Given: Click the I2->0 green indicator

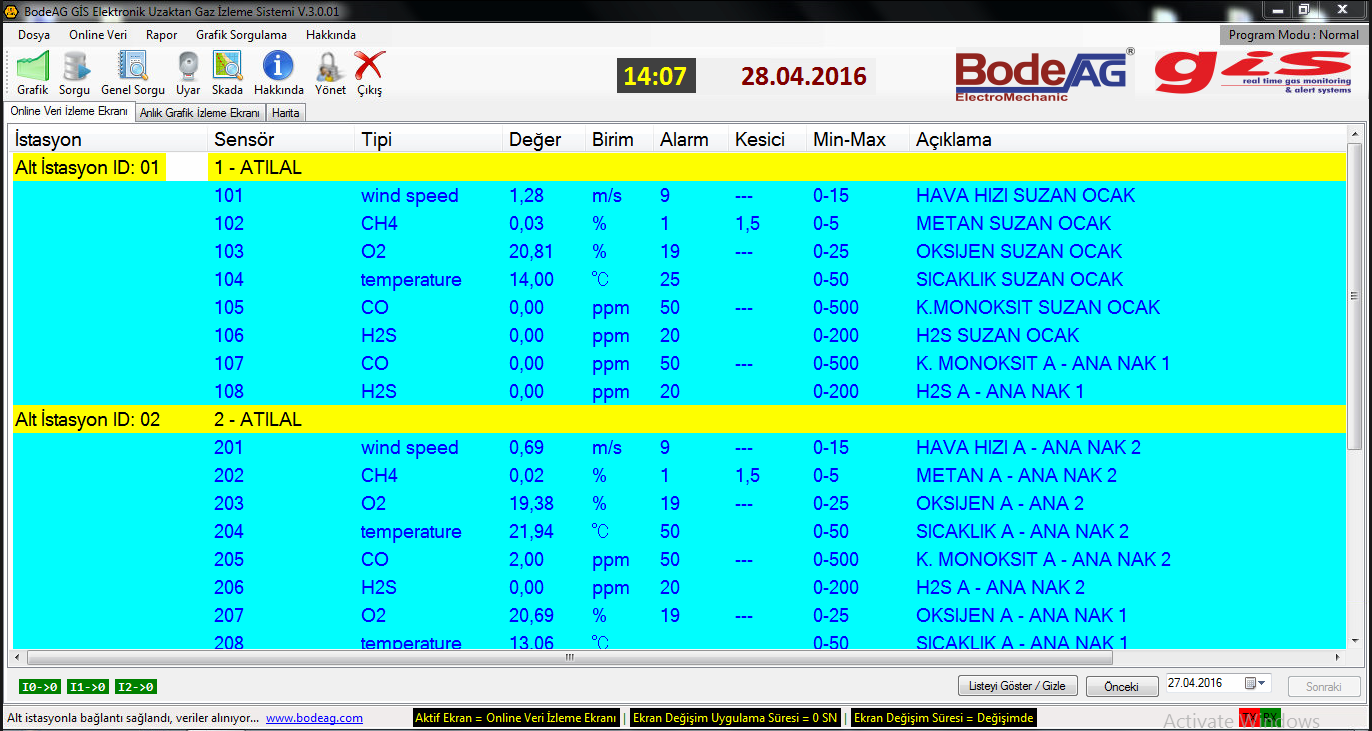Looking at the screenshot, I should click(136, 687).
